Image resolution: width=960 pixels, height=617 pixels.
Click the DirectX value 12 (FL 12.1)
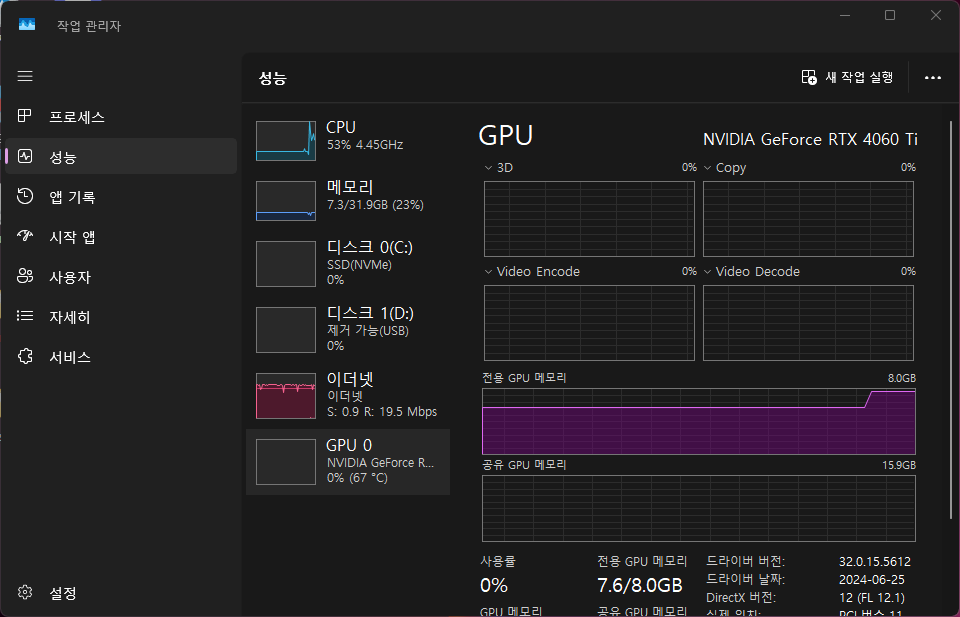(x=871, y=597)
